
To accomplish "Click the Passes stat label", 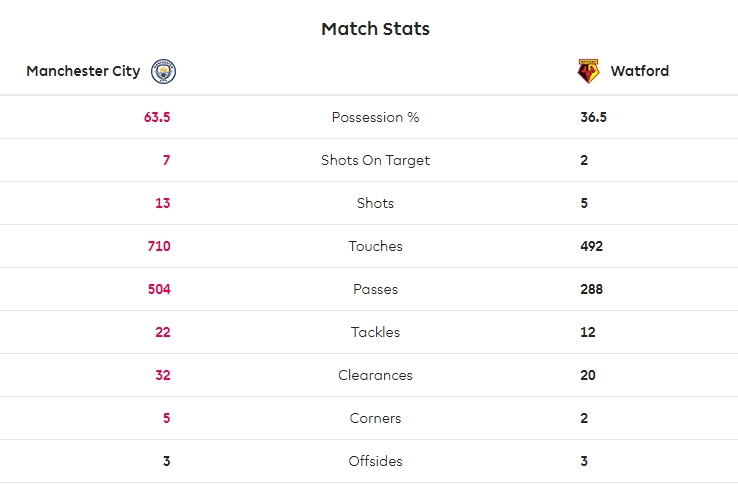I will click(375, 289).
